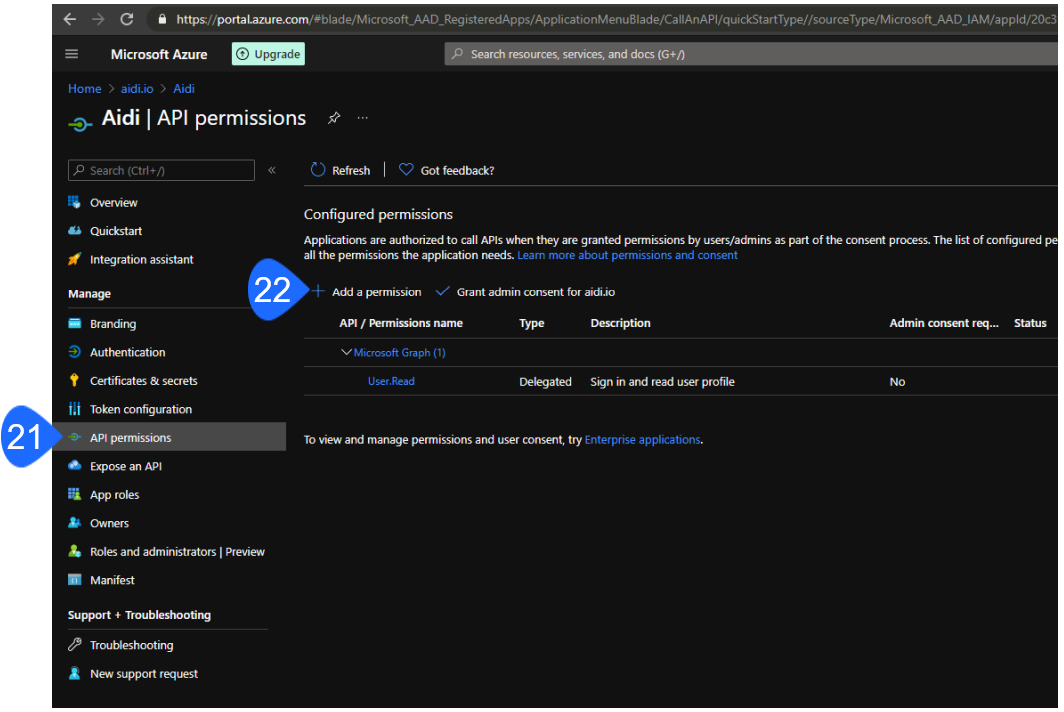Click the Manifest icon
The image size is (1064, 712).
click(75, 580)
